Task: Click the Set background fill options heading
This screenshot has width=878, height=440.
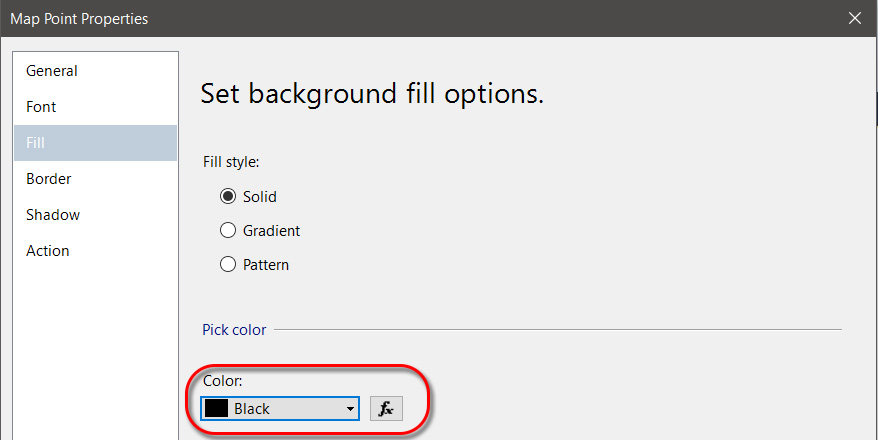Action: click(x=372, y=94)
